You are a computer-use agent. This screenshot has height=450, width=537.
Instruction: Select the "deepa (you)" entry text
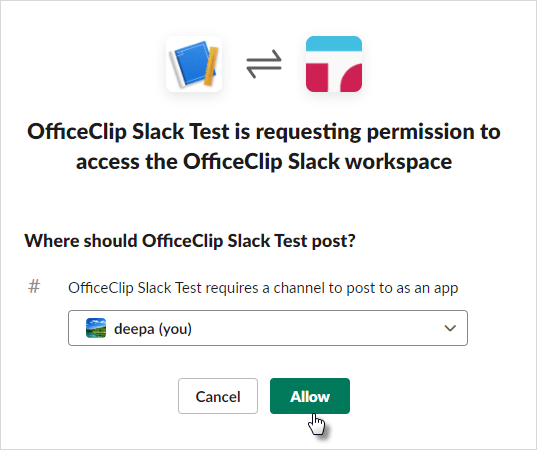coord(153,329)
